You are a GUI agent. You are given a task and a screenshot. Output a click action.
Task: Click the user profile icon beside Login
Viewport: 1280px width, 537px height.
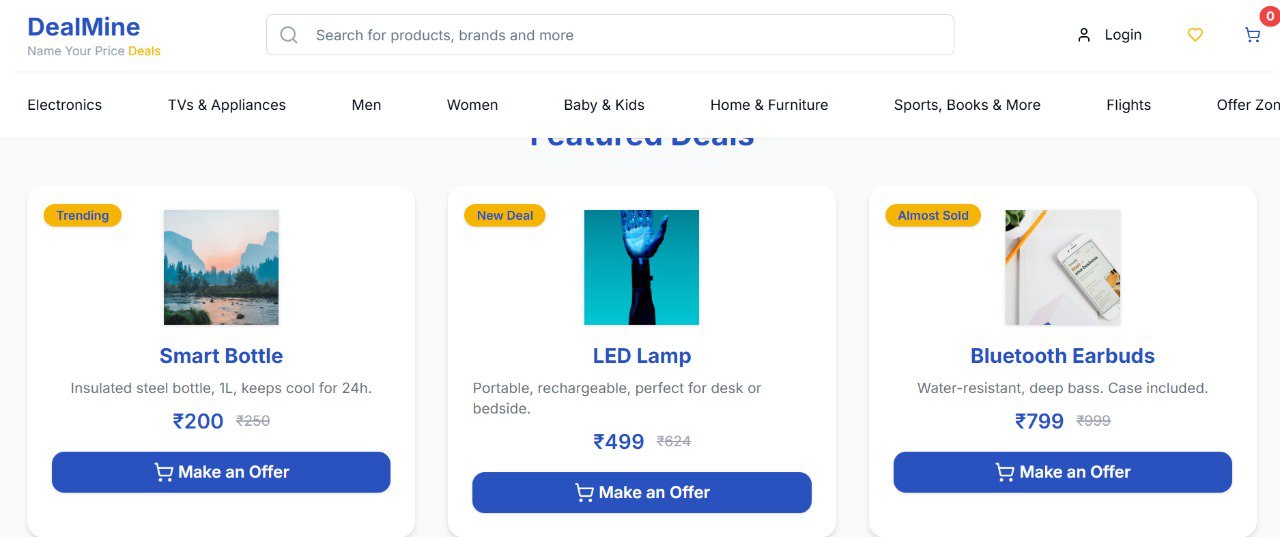tap(1084, 35)
